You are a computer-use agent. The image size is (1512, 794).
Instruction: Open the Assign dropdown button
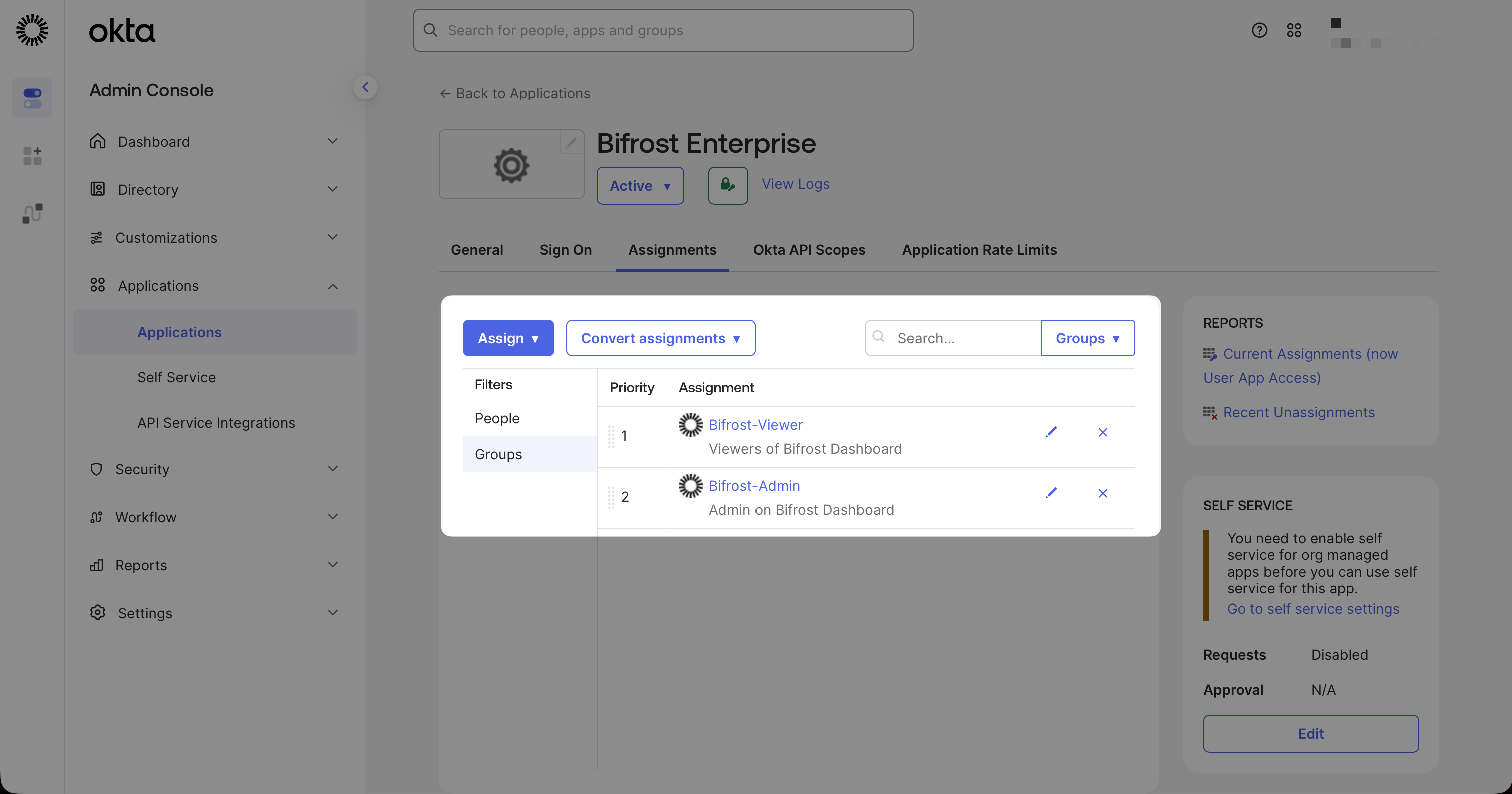pos(508,338)
